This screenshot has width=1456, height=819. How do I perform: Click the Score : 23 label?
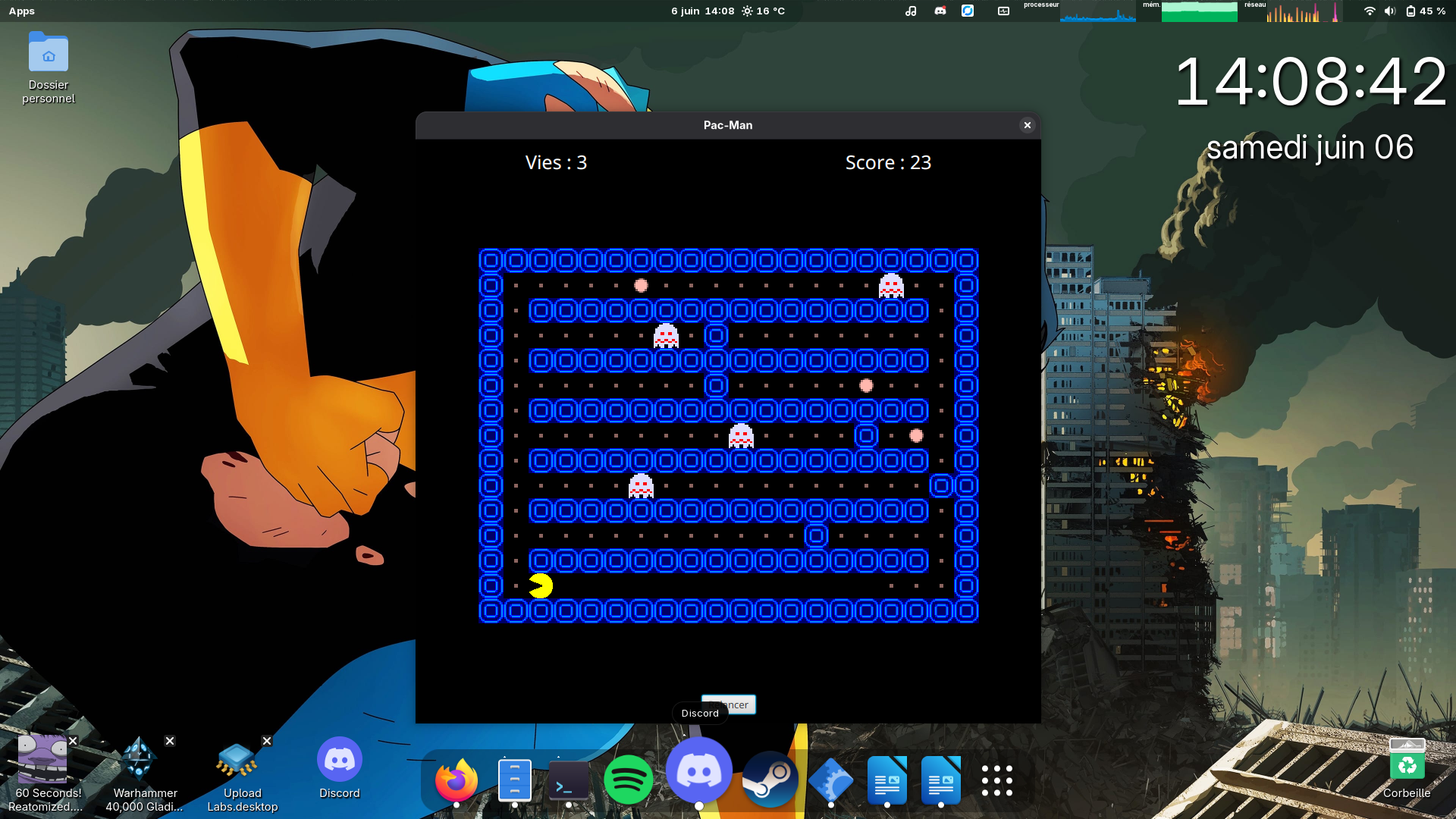pyautogui.click(x=888, y=162)
